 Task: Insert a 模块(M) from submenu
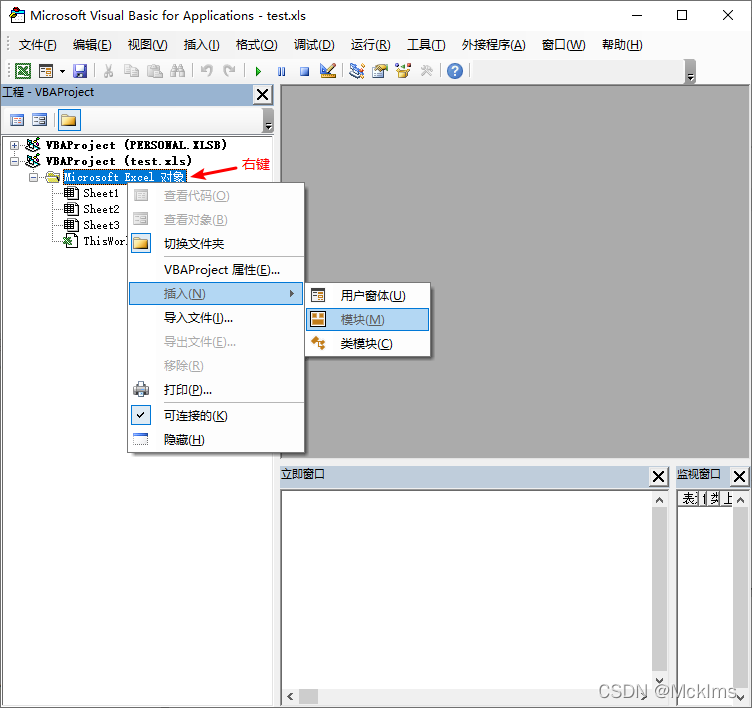[367, 319]
